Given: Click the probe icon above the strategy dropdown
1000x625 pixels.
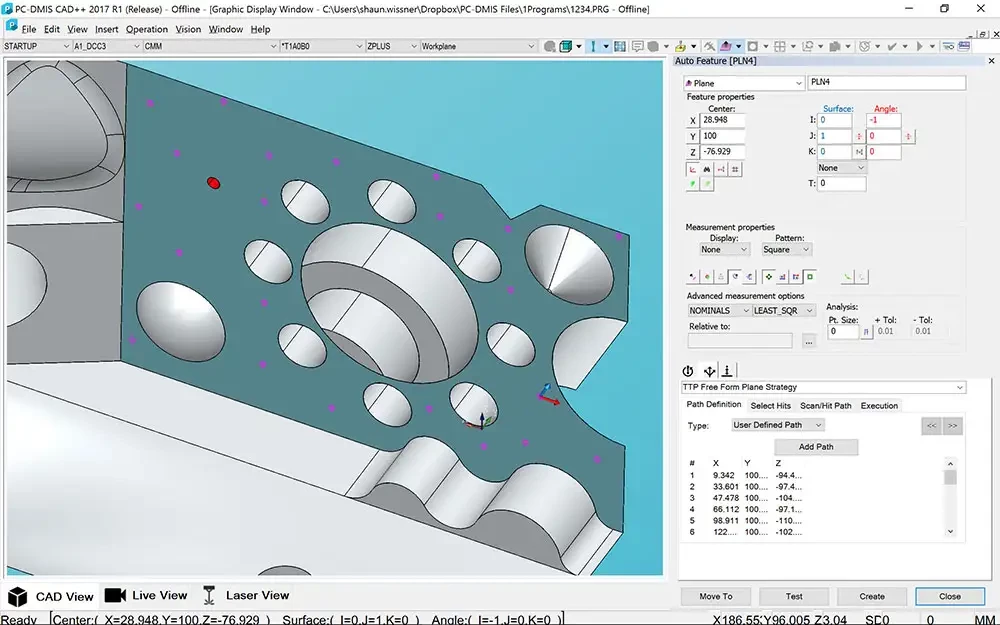Looking at the screenshot, I should coord(728,371).
